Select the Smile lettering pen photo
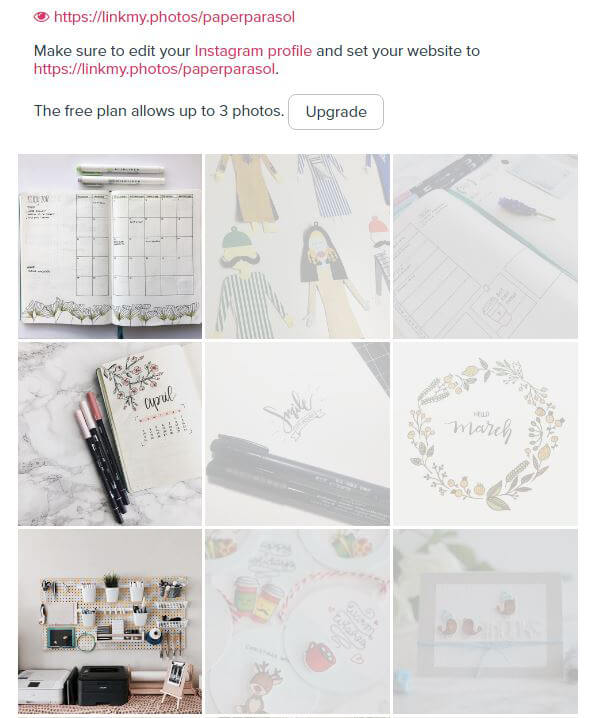Screen dimensions: 592x718 pos(298,434)
